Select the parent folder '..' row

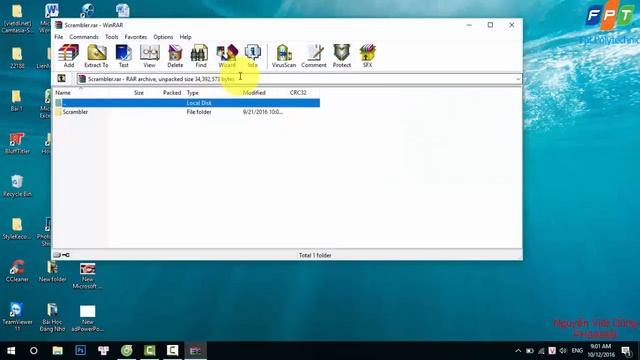click(187, 103)
